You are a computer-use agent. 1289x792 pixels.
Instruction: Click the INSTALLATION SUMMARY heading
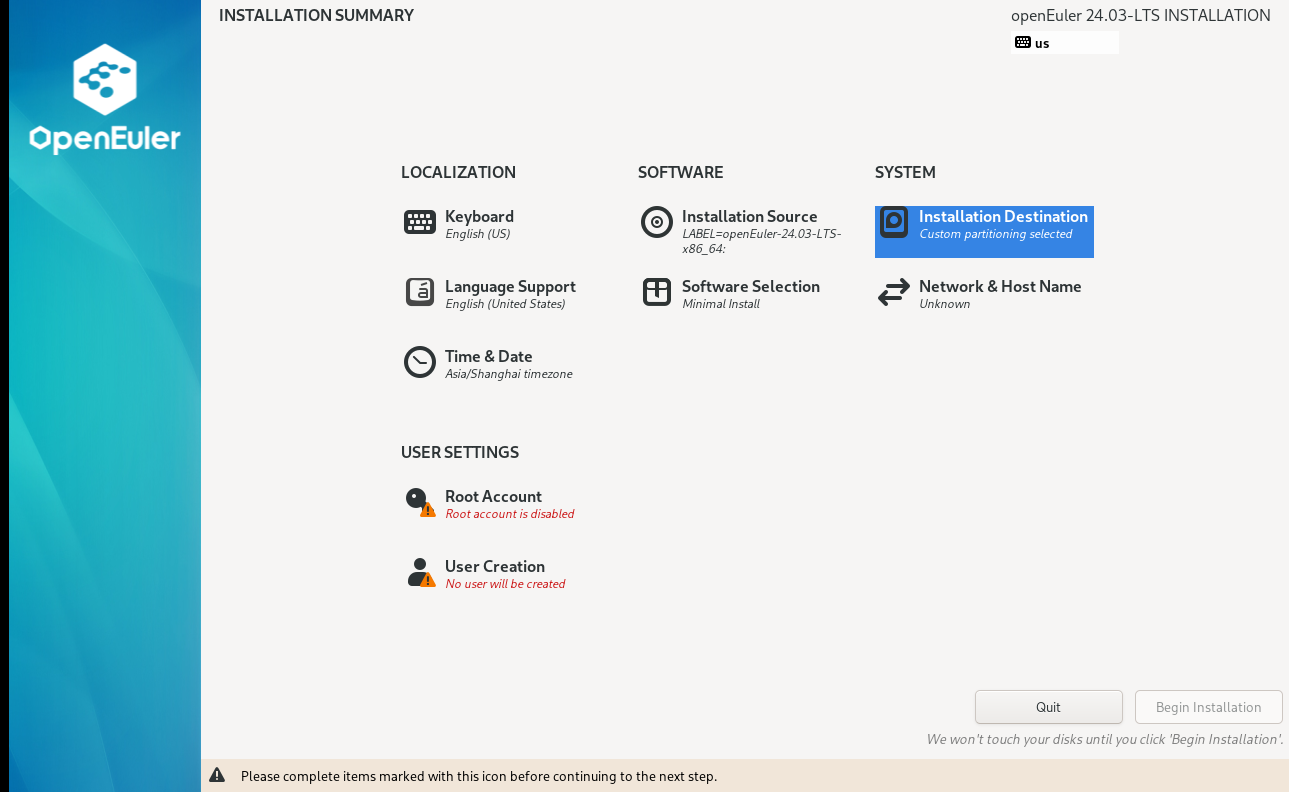pos(316,15)
